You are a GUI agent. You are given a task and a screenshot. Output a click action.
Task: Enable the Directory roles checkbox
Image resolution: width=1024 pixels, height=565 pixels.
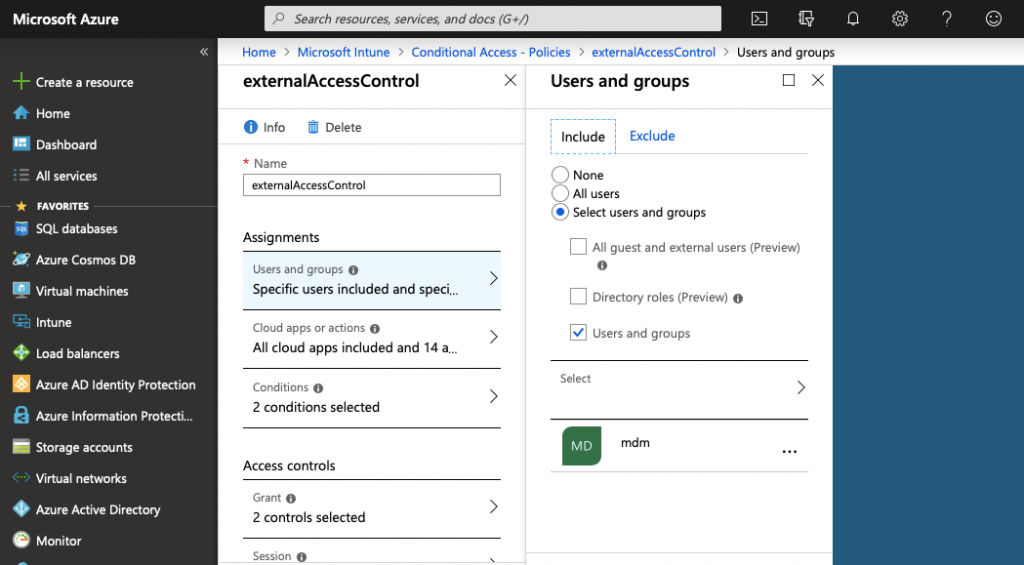point(578,297)
